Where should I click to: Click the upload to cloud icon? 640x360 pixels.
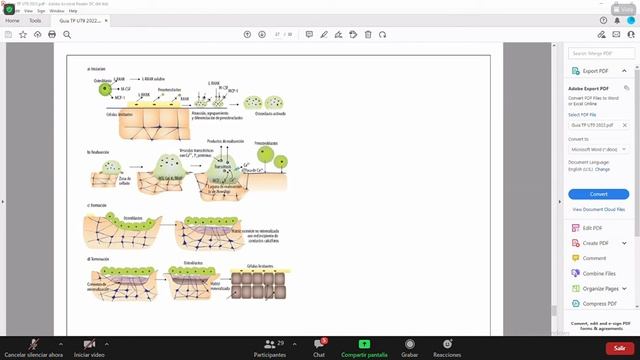(38, 35)
